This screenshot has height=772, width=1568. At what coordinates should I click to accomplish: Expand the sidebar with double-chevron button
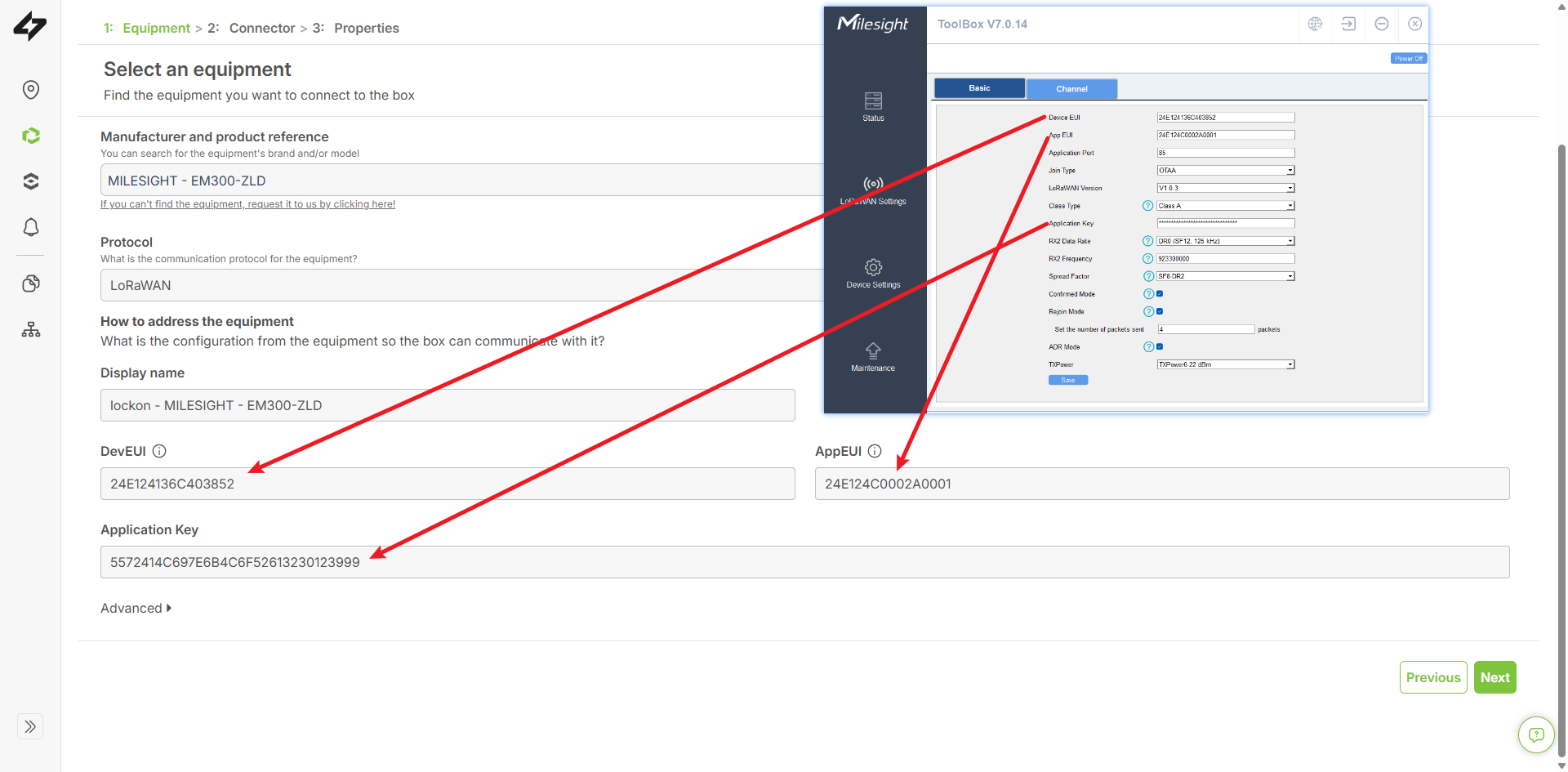tap(30, 726)
